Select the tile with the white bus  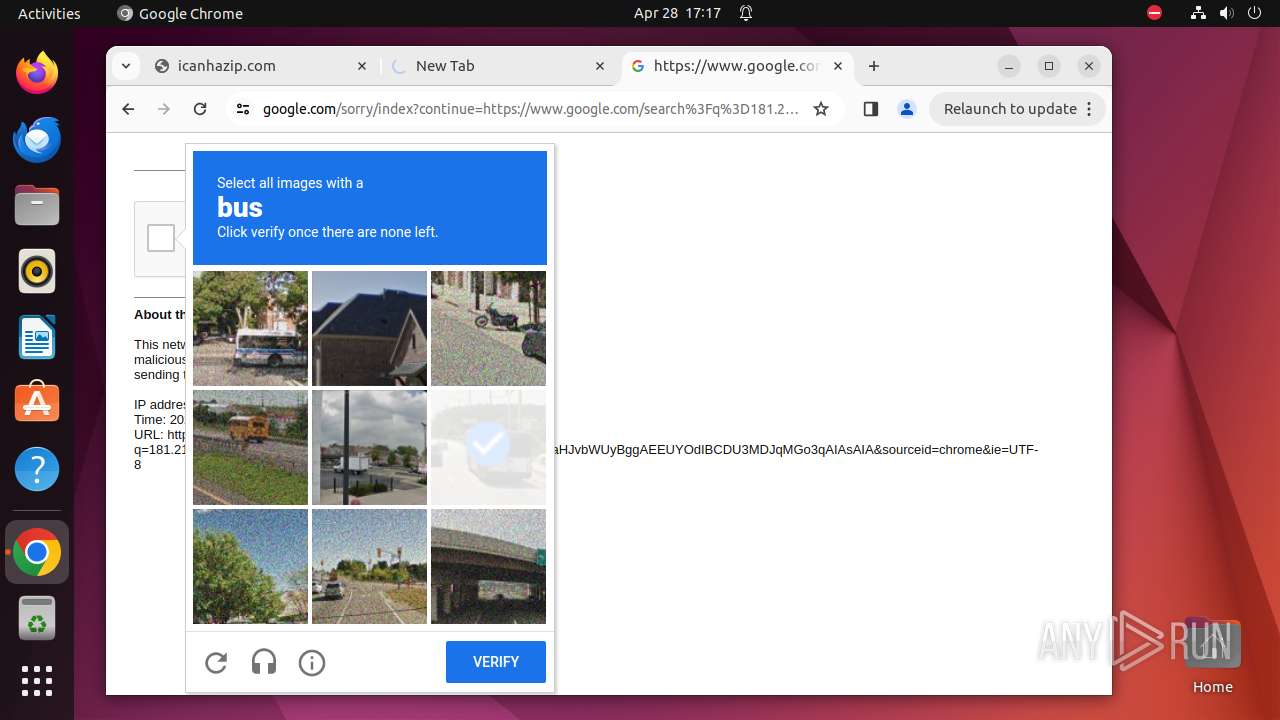tap(250, 328)
